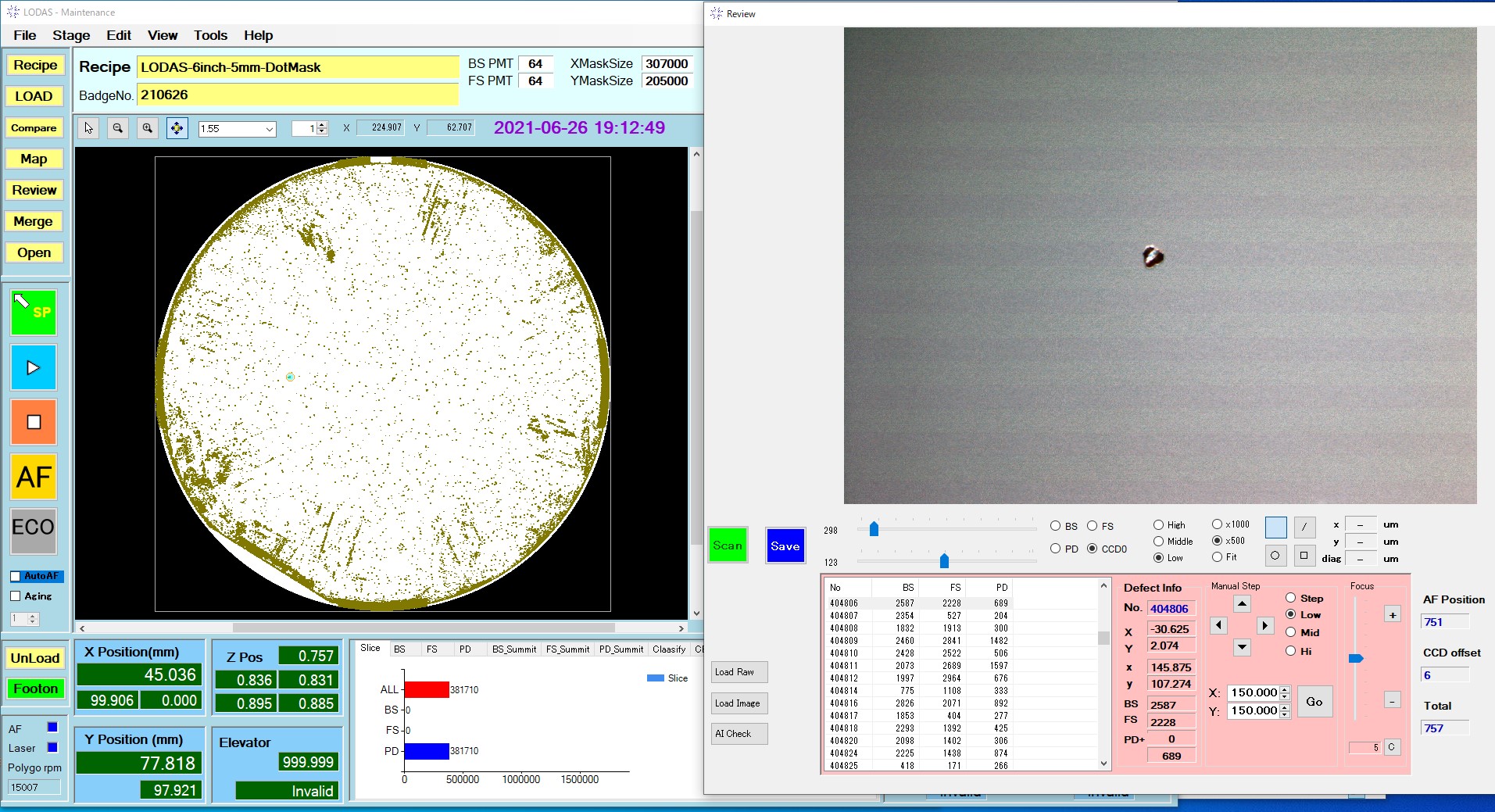
Task: Select x1000 magnification radio button
Action: point(1217,524)
